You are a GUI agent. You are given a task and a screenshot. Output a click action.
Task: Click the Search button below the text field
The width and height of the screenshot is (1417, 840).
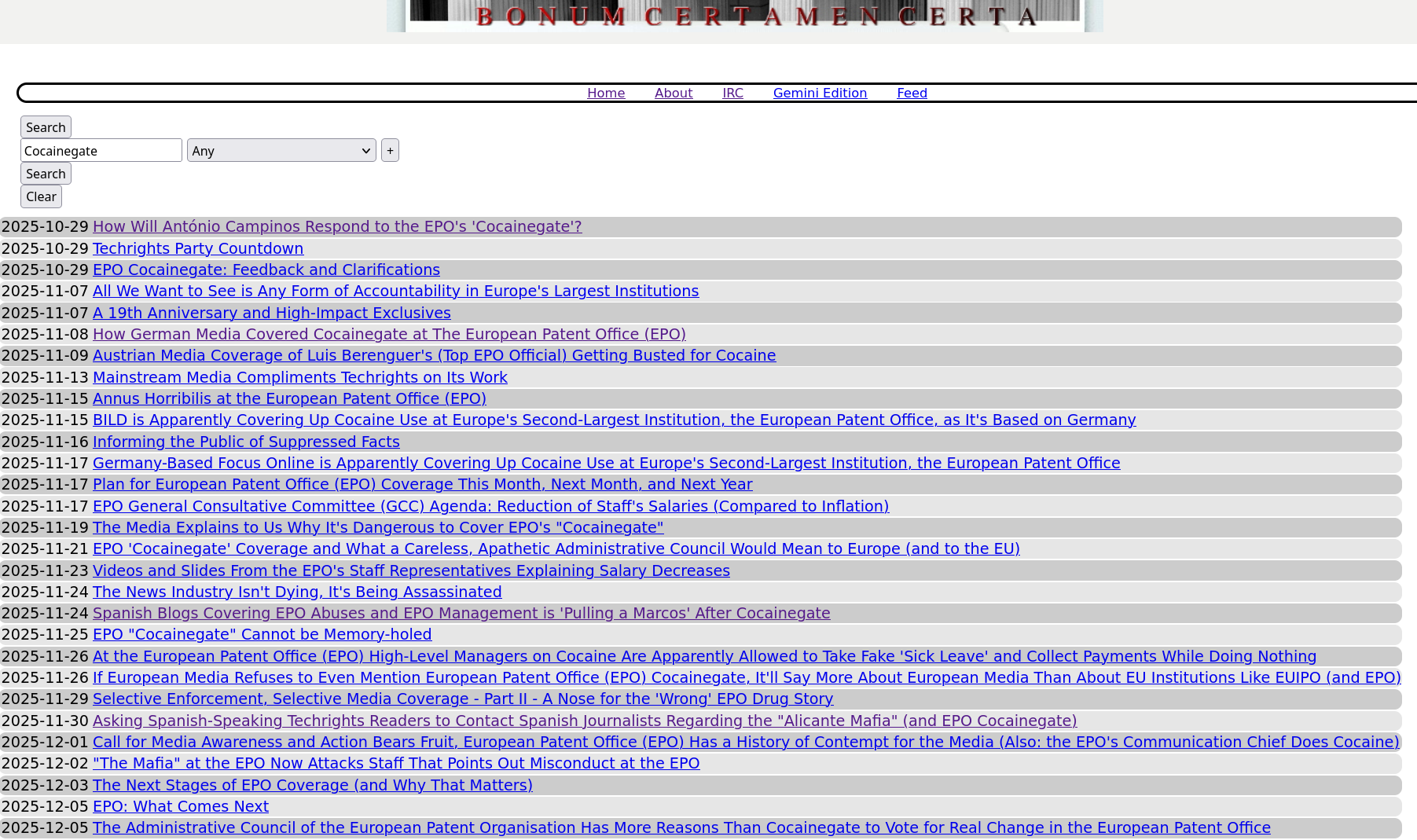(46, 174)
